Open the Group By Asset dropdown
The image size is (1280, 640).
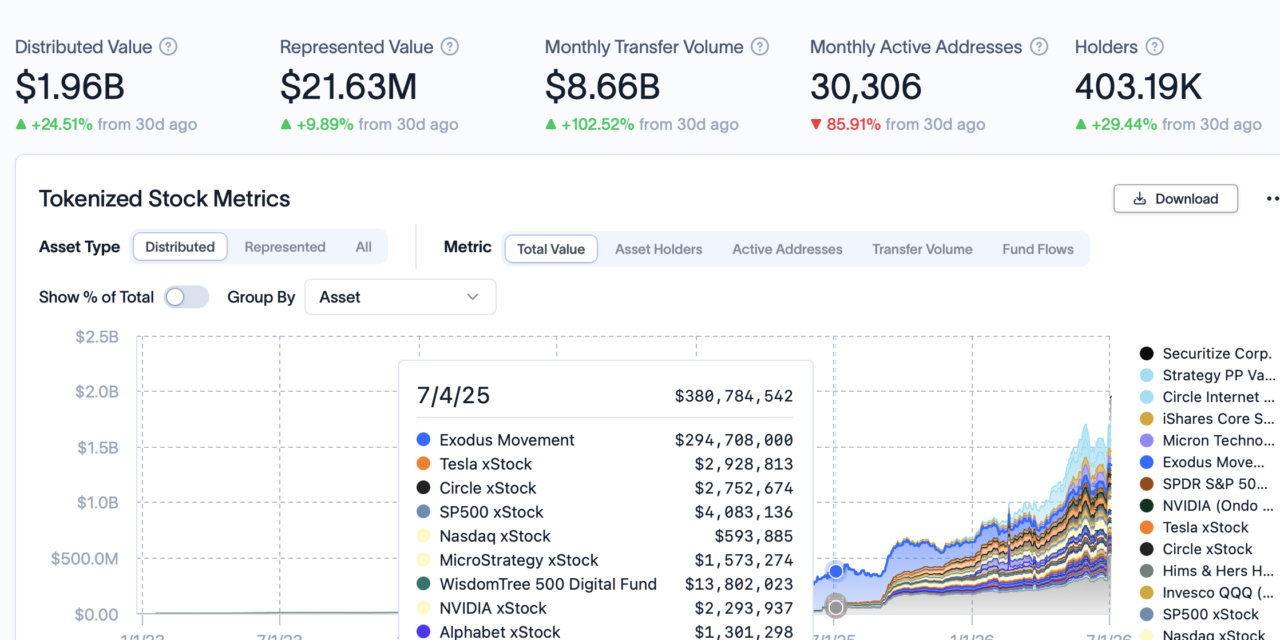click(400, 297)
